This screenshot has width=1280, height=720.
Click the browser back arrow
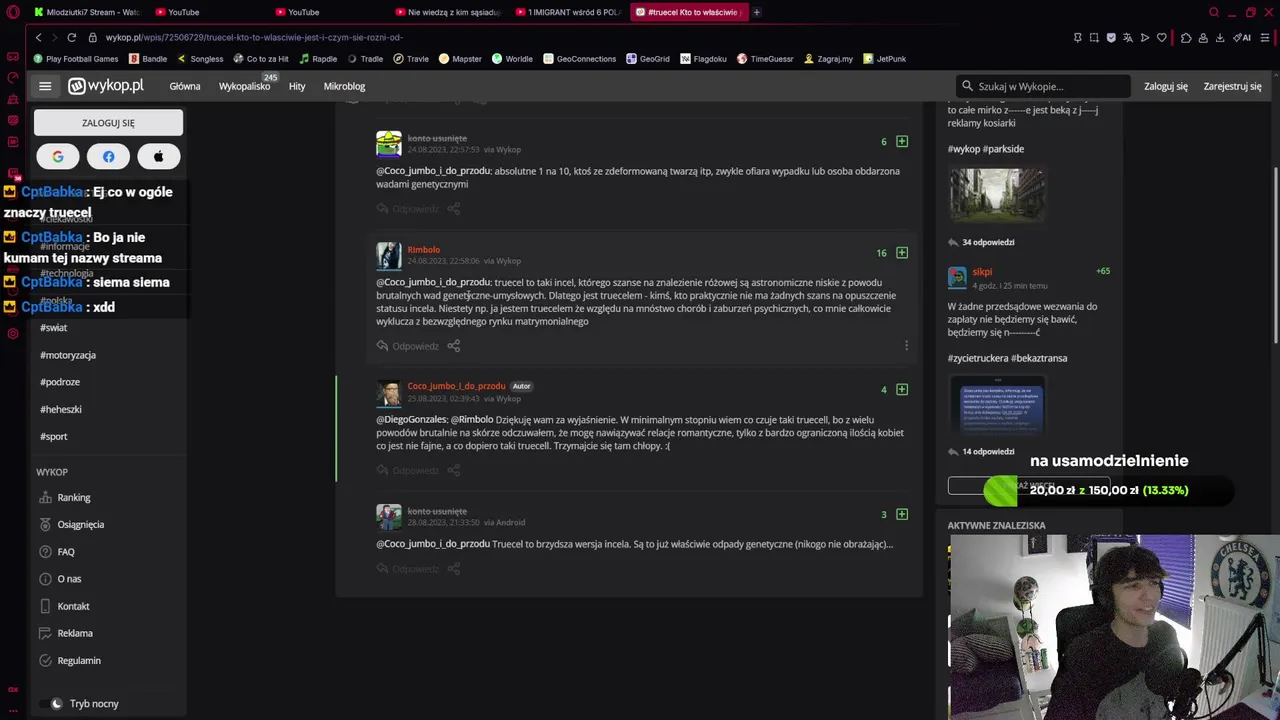point(38,38)
